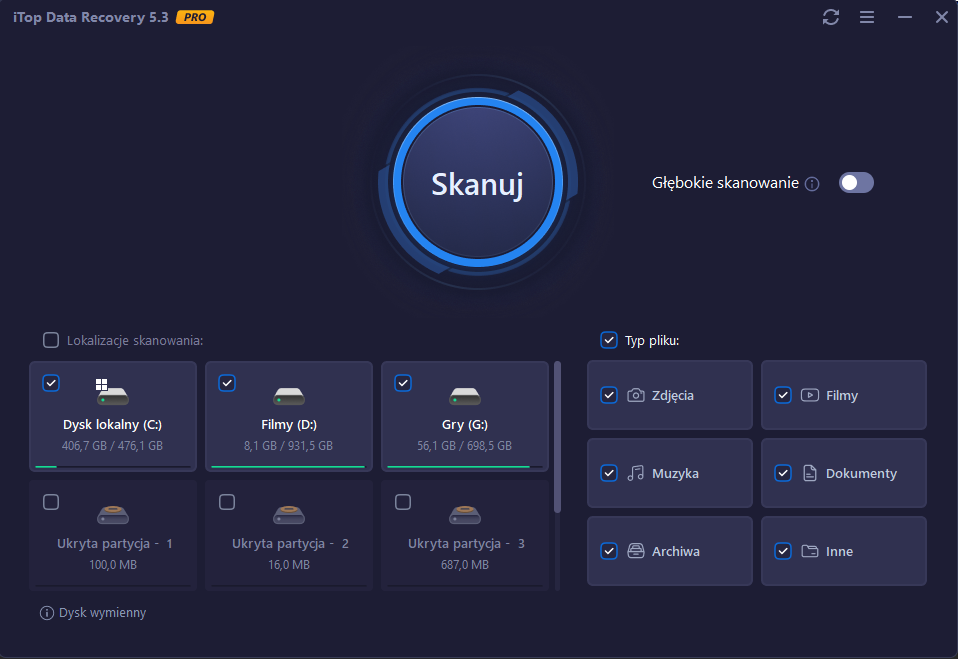Uncheck the Inne checkbox
958x659 pixels.
[783, 552]
